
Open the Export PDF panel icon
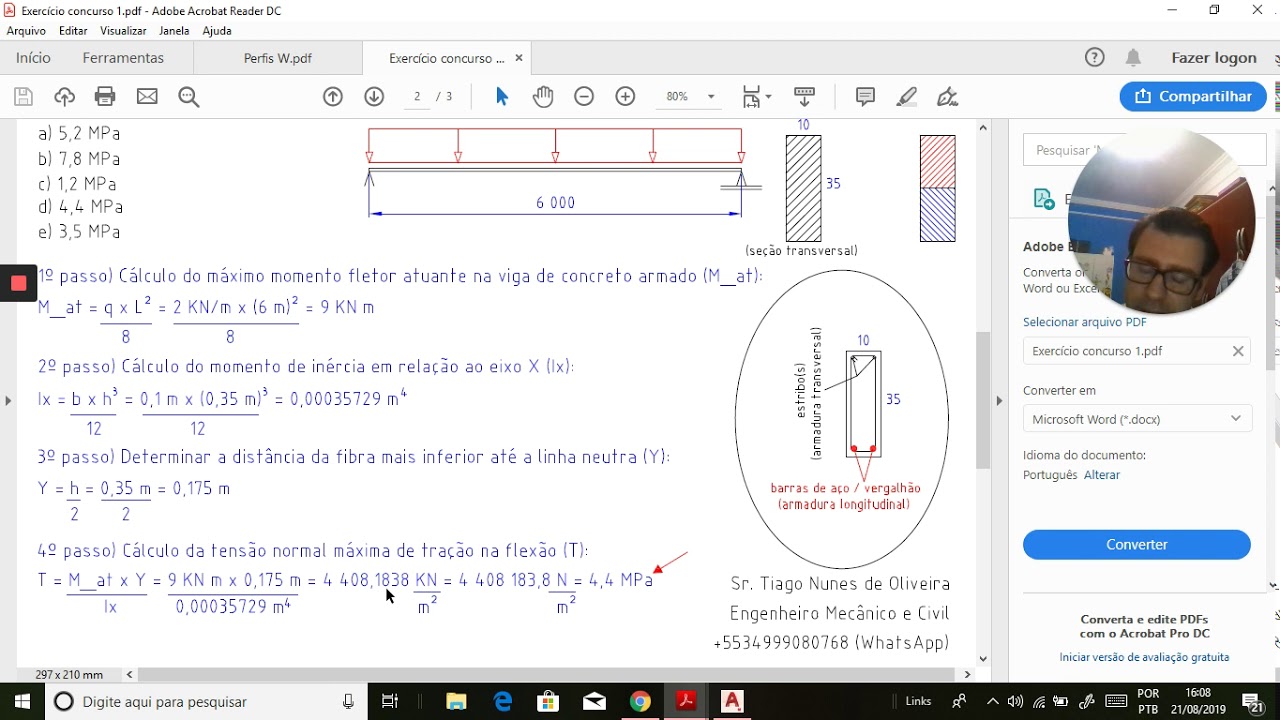click(x=1044, y=199)
